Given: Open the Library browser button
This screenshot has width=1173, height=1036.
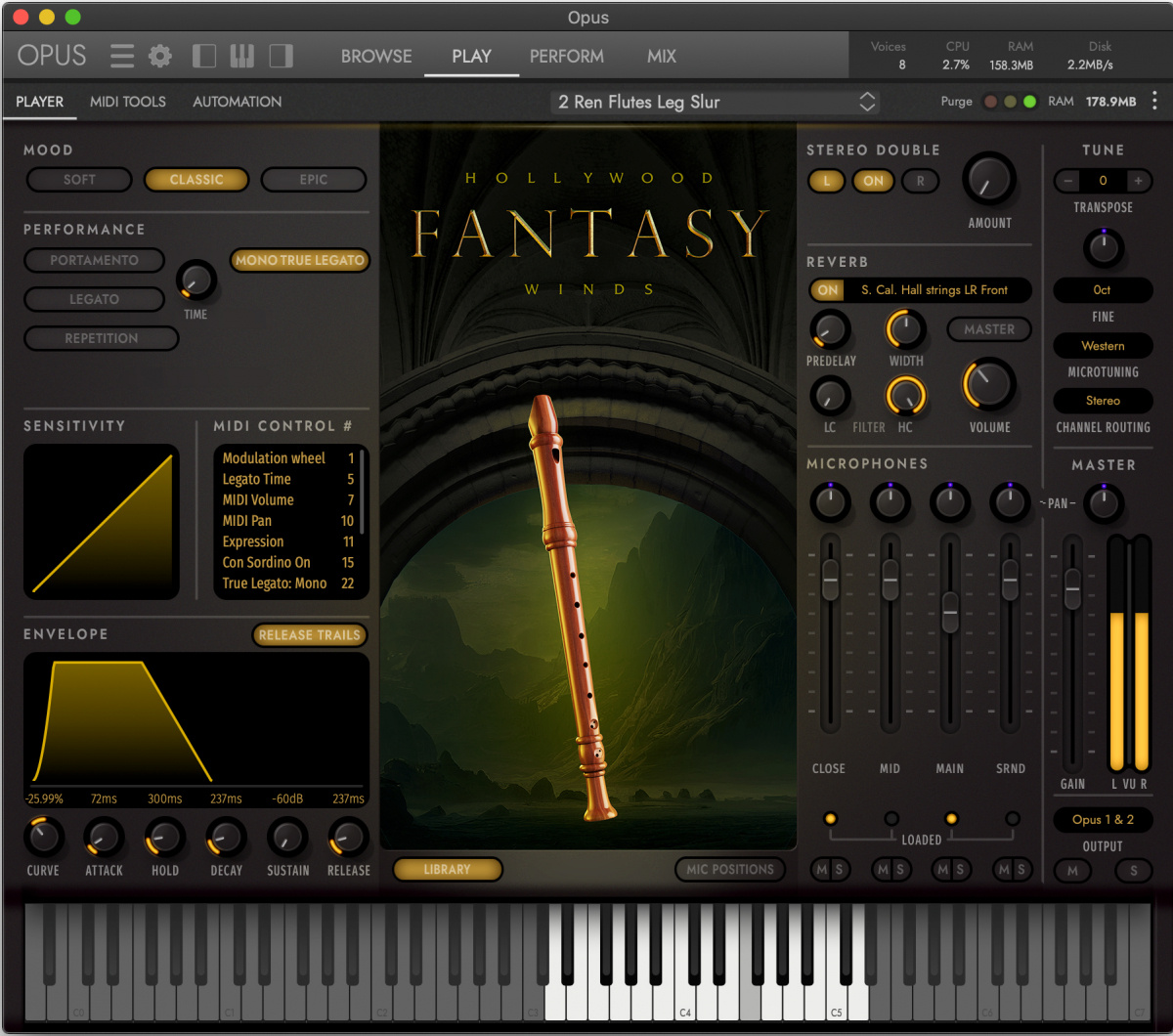Looking at the screenshot, I should click(447, 869).
